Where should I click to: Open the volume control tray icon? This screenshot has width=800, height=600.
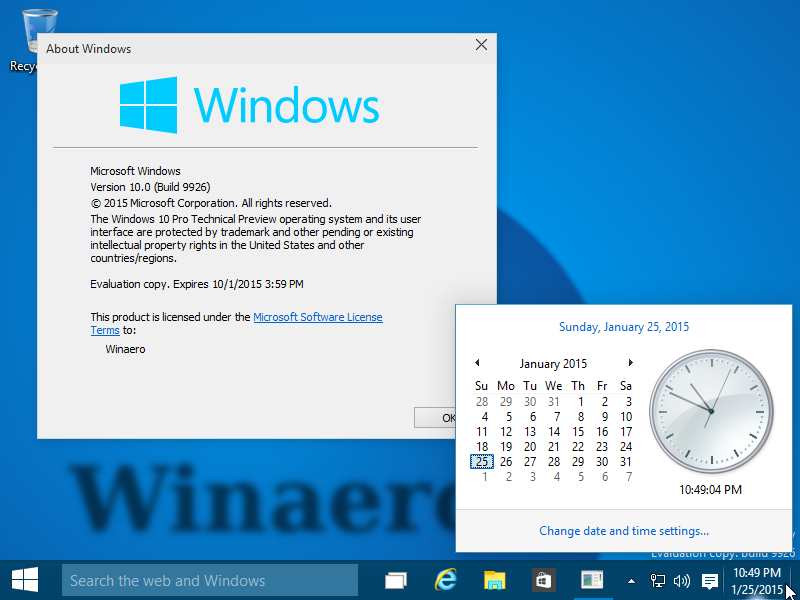[682, 581]
